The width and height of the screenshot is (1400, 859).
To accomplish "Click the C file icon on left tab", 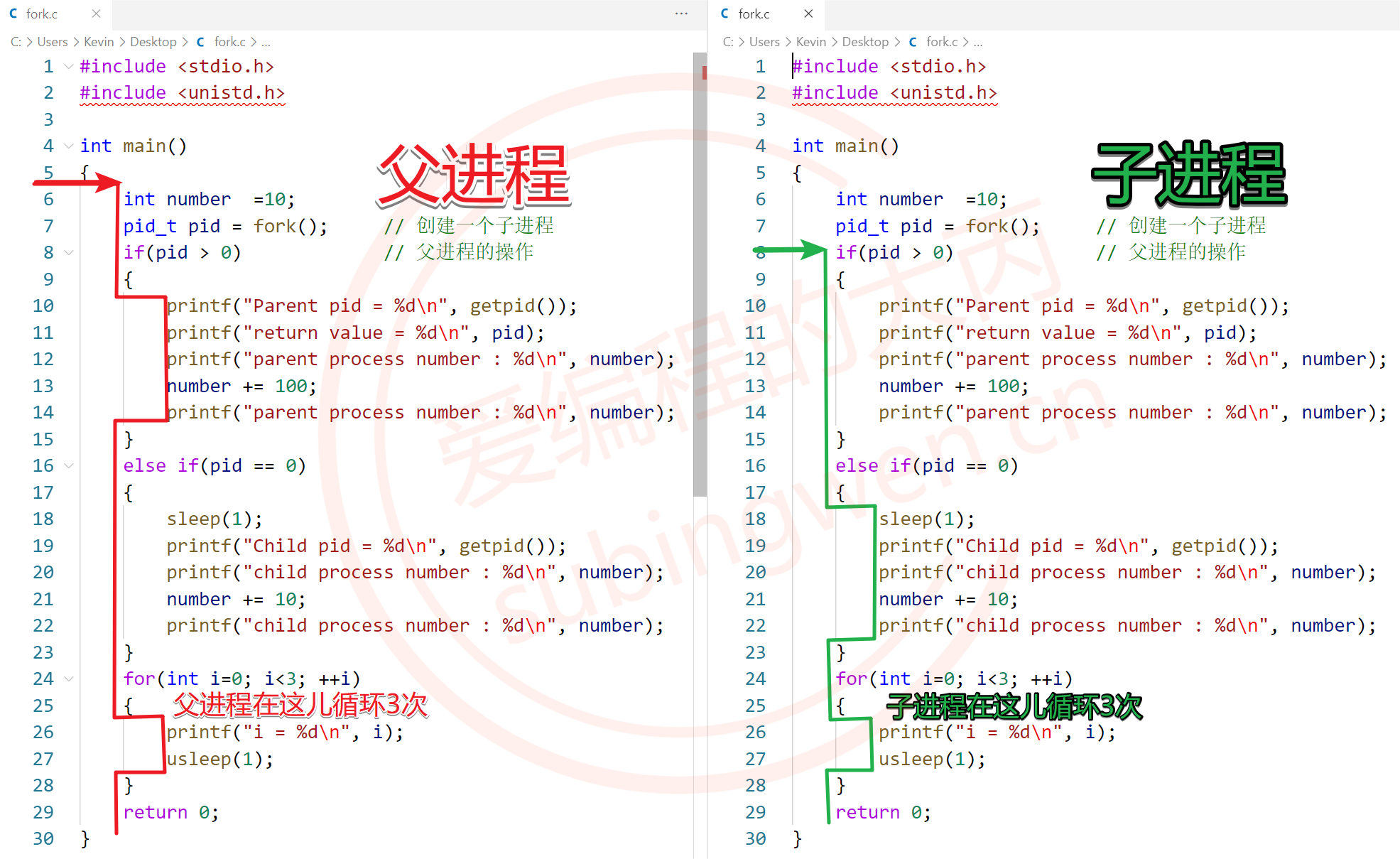I will (x=13, y=13).
